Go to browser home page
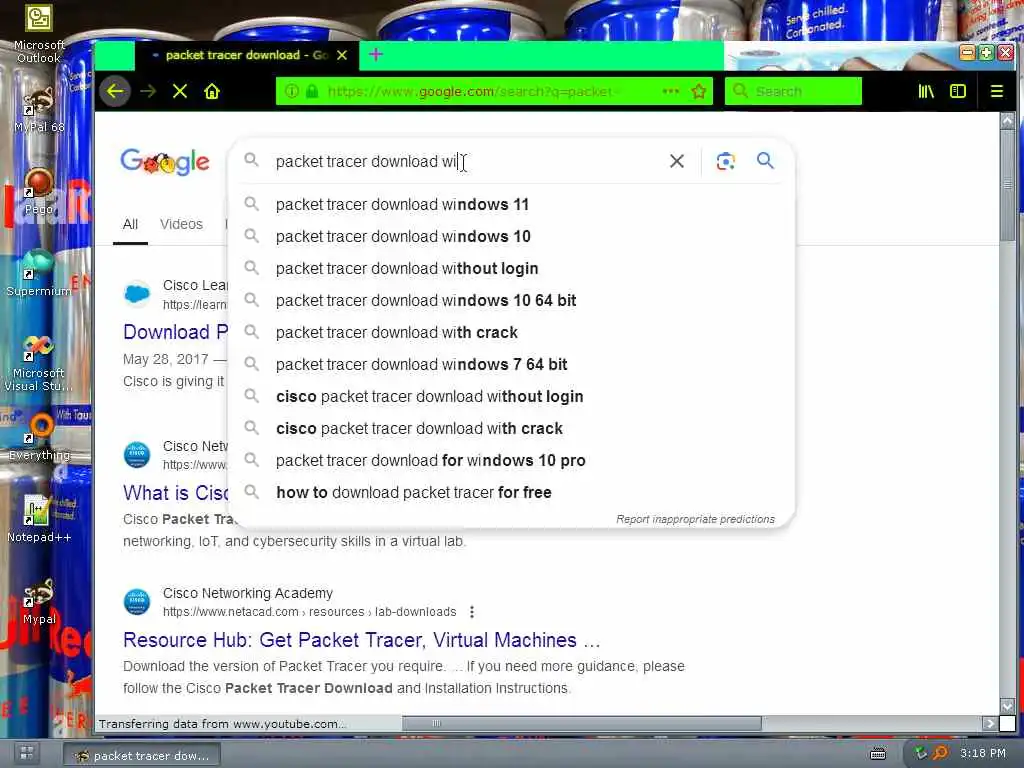Image resolution: width=1024 pixels, height=768 pixels. 212,91
